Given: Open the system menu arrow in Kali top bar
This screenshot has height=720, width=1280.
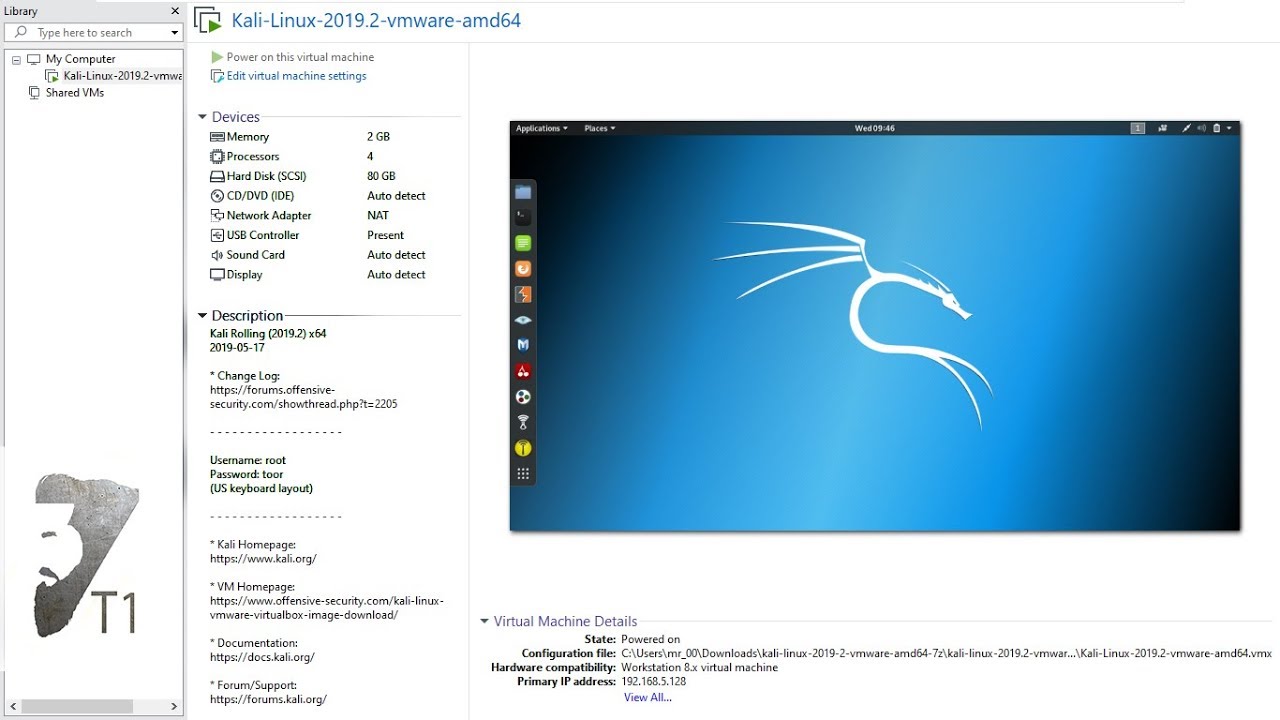Looking at the screenshot, I should (x=1229, y=128).
